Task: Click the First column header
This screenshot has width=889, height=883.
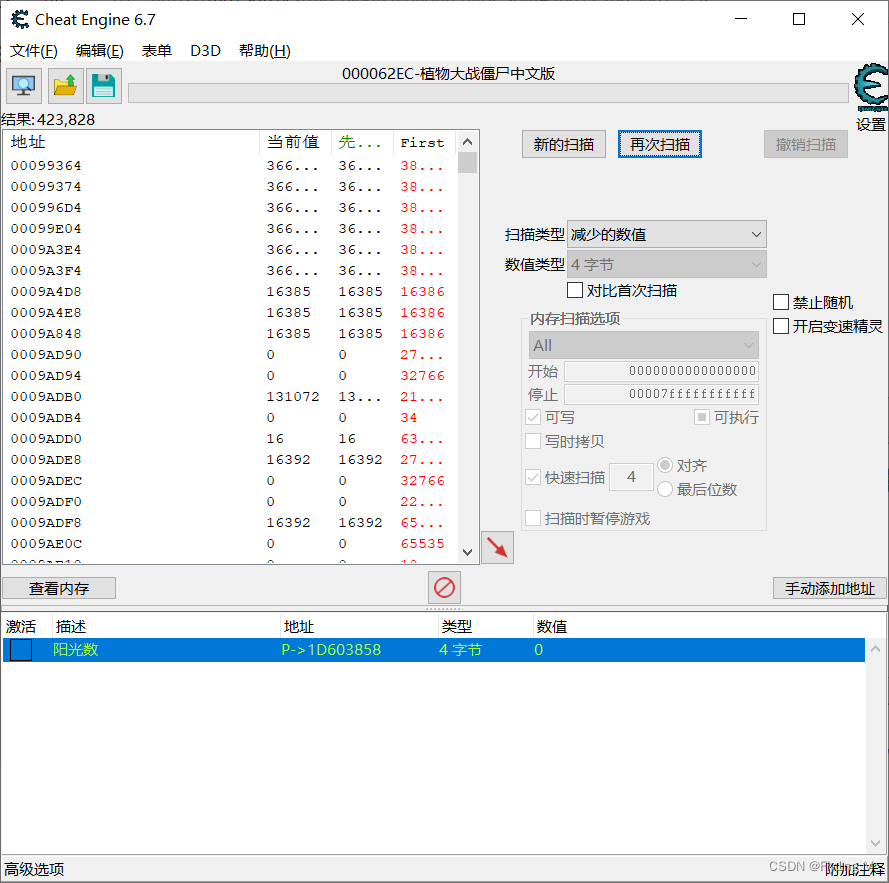Action: pyautogui.click(x=425, y=142)
